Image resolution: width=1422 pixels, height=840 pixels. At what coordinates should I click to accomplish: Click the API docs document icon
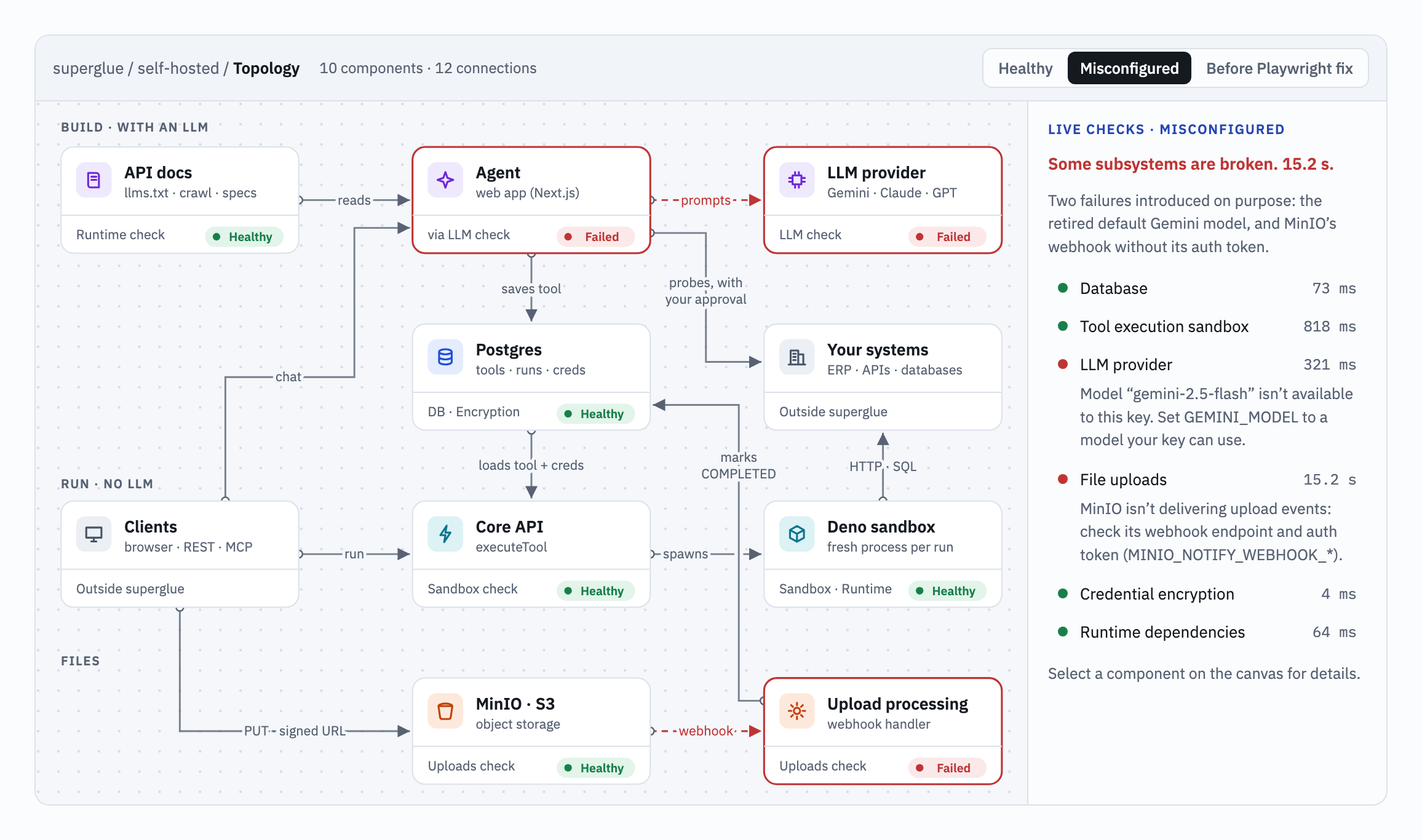(x=93, y=180)
